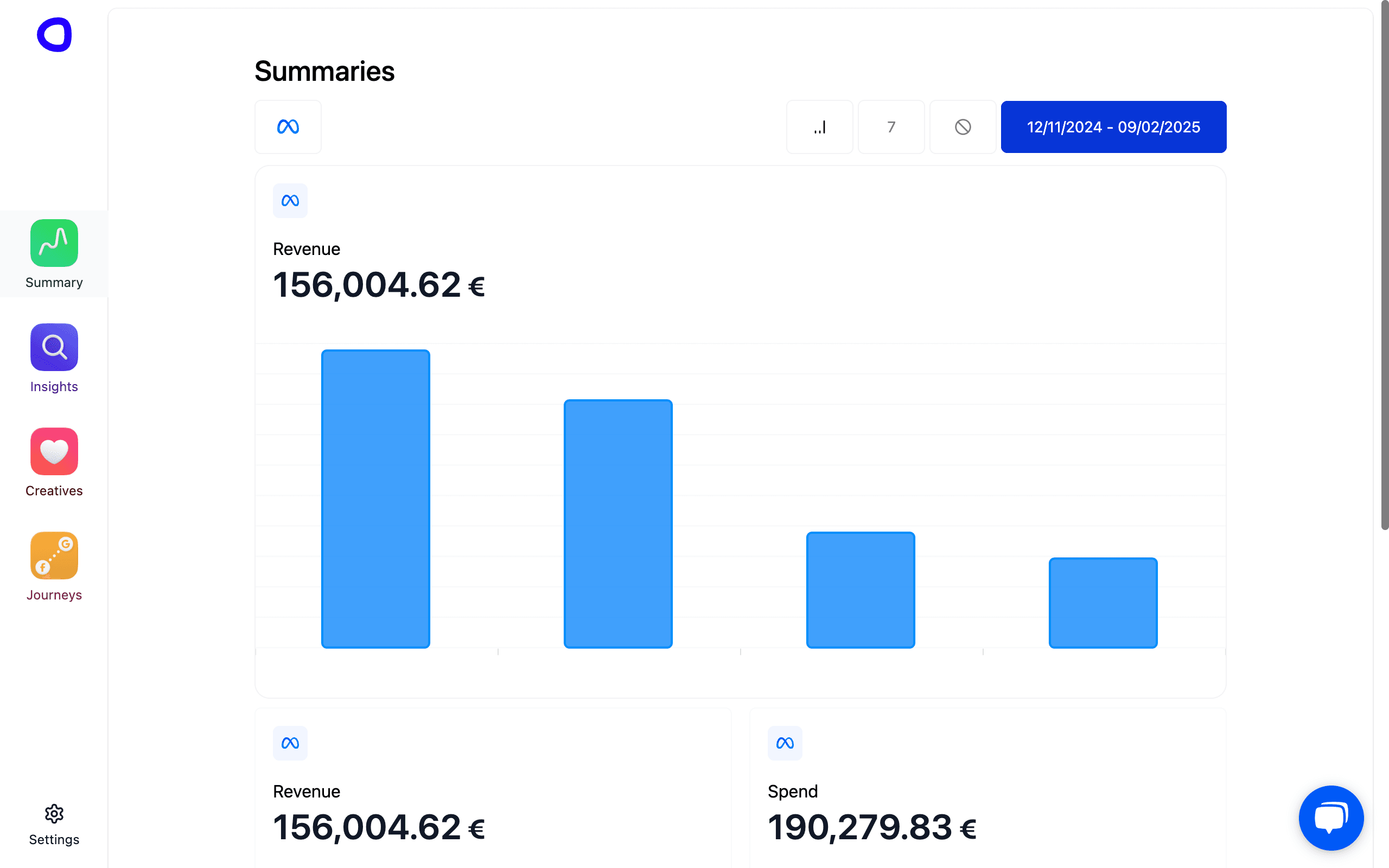The height and width of the screenshot is (868, 1389).
Task: Click the Revenue 156,004.62 € heading
Action: 378,284
